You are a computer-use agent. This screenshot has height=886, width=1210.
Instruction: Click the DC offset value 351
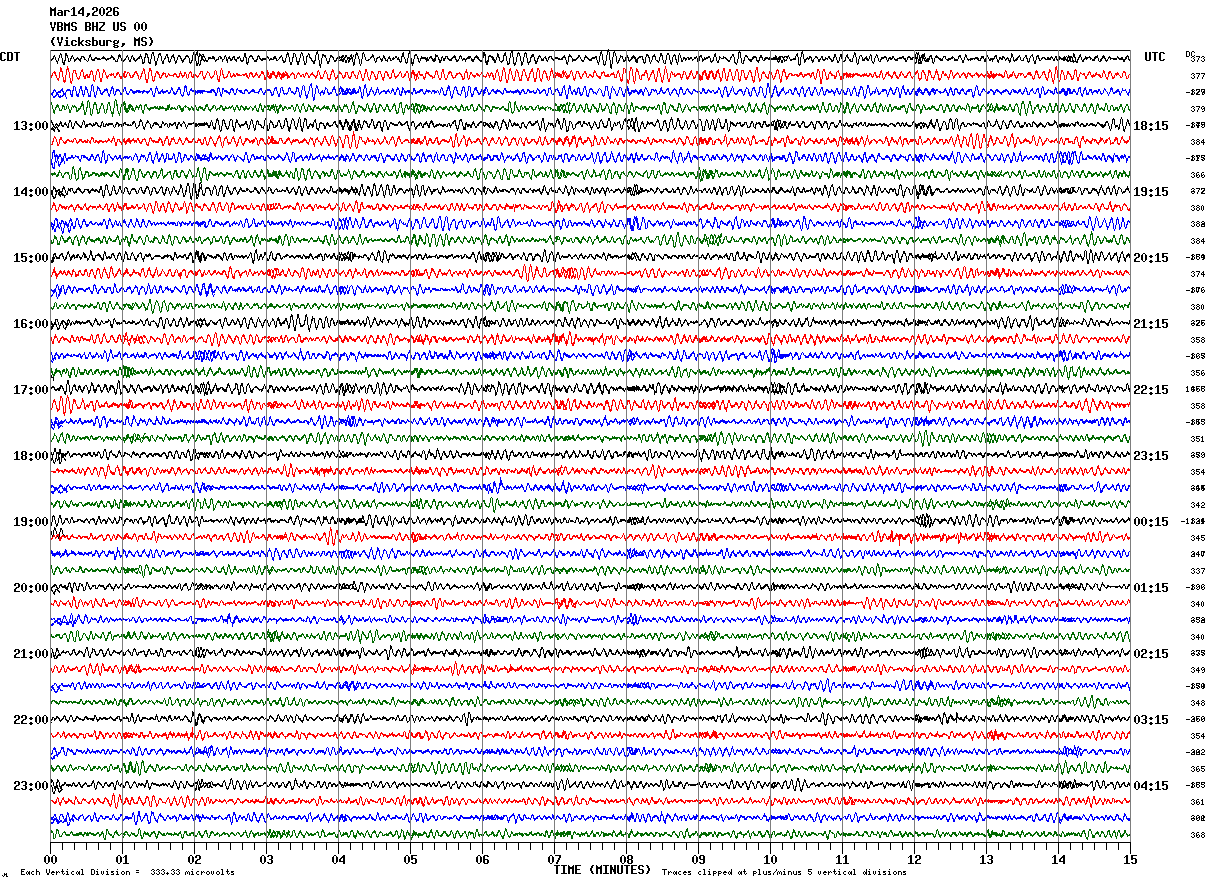[x=1197, y=439]
